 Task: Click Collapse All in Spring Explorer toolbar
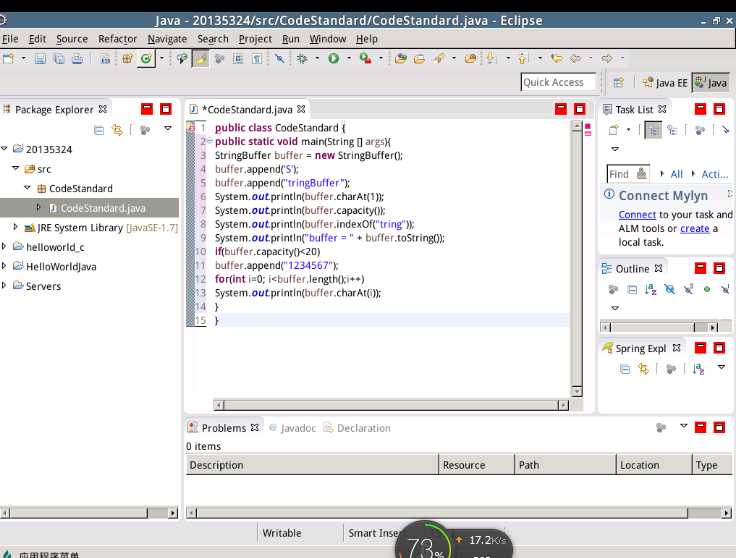coord(625,369)
